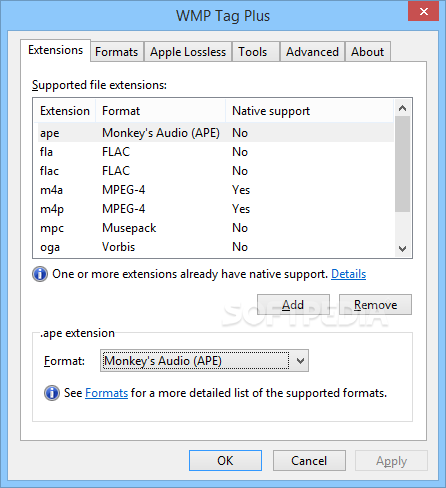The height and width of the screenshot is (488, 446).
Task: Select the fla extension row
Action: click(215, 152)
